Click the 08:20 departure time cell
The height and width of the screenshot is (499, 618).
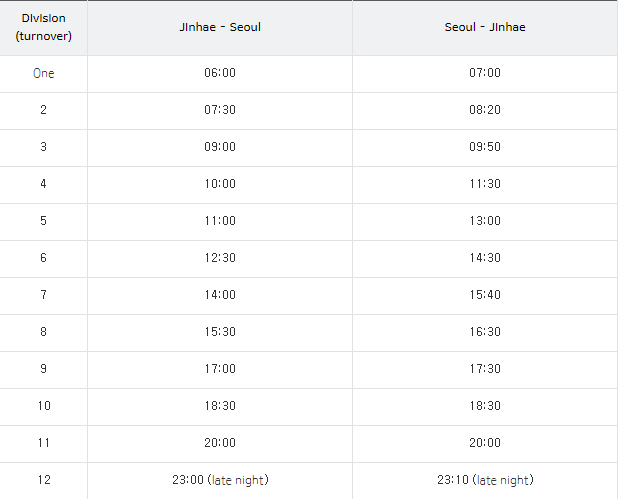point(485,110)
